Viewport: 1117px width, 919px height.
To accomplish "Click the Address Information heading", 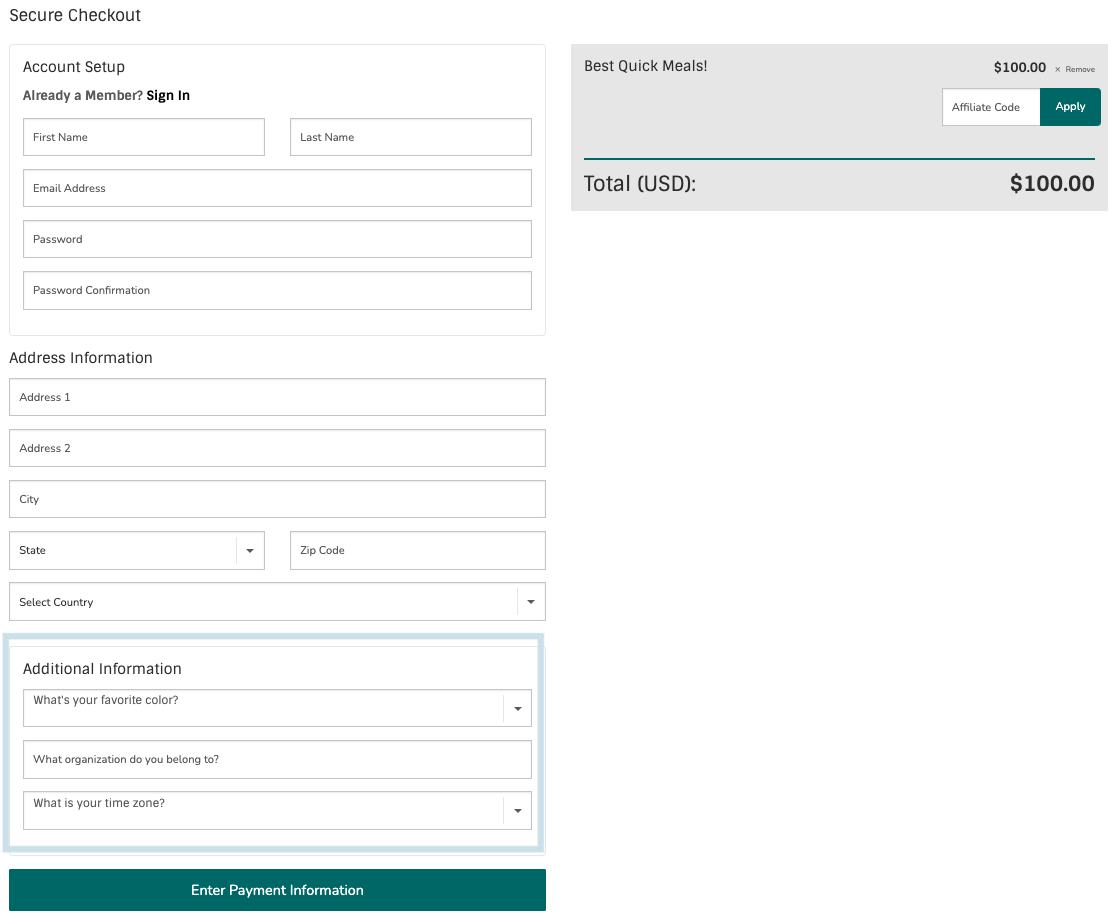I will point(80,358).
